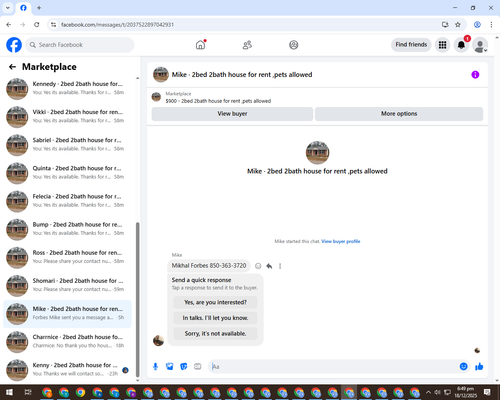
Task: Open more options dots beside Mike's message
Action: click(x=280, y=266)
